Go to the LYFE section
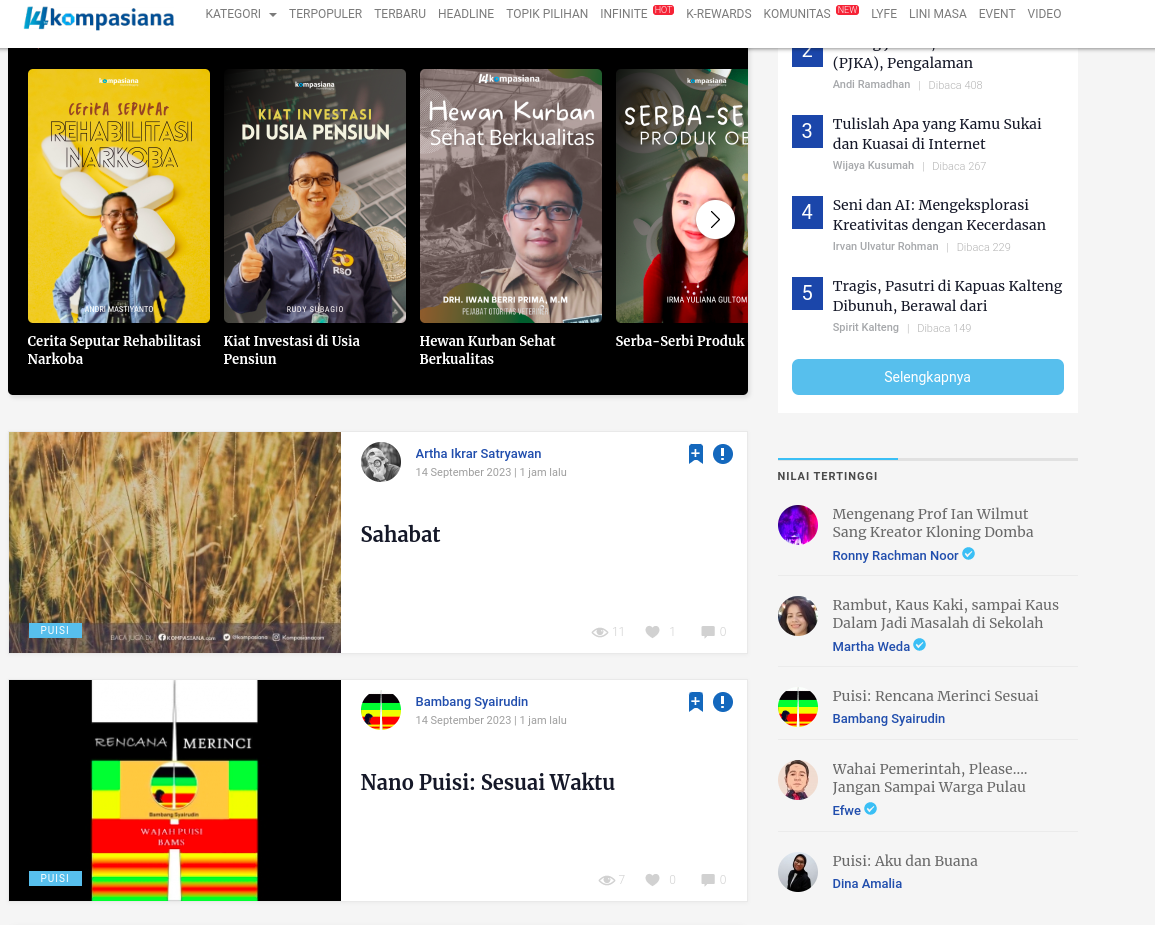 point(883,14)
